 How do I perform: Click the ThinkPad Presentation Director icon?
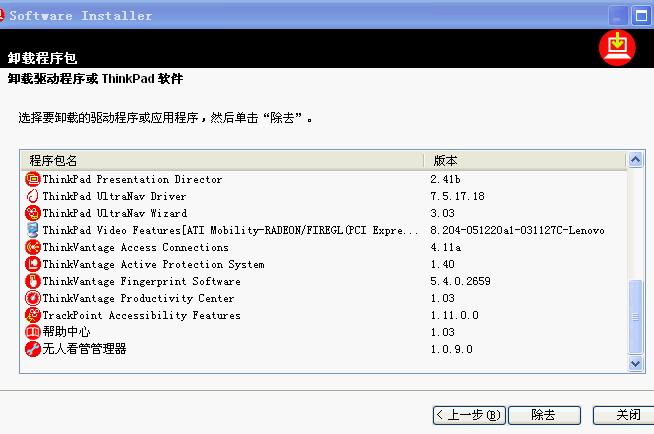point(33,179)
